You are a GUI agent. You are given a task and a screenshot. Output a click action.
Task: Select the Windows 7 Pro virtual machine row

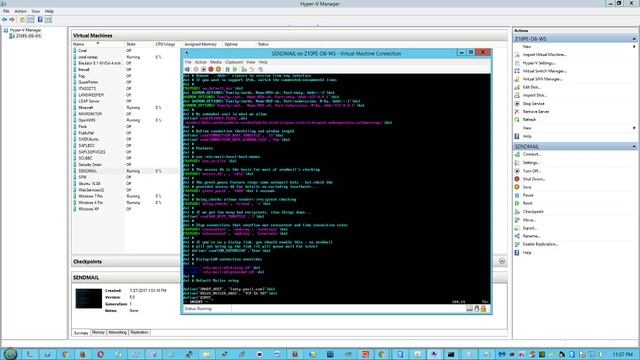tap(125, 196)
